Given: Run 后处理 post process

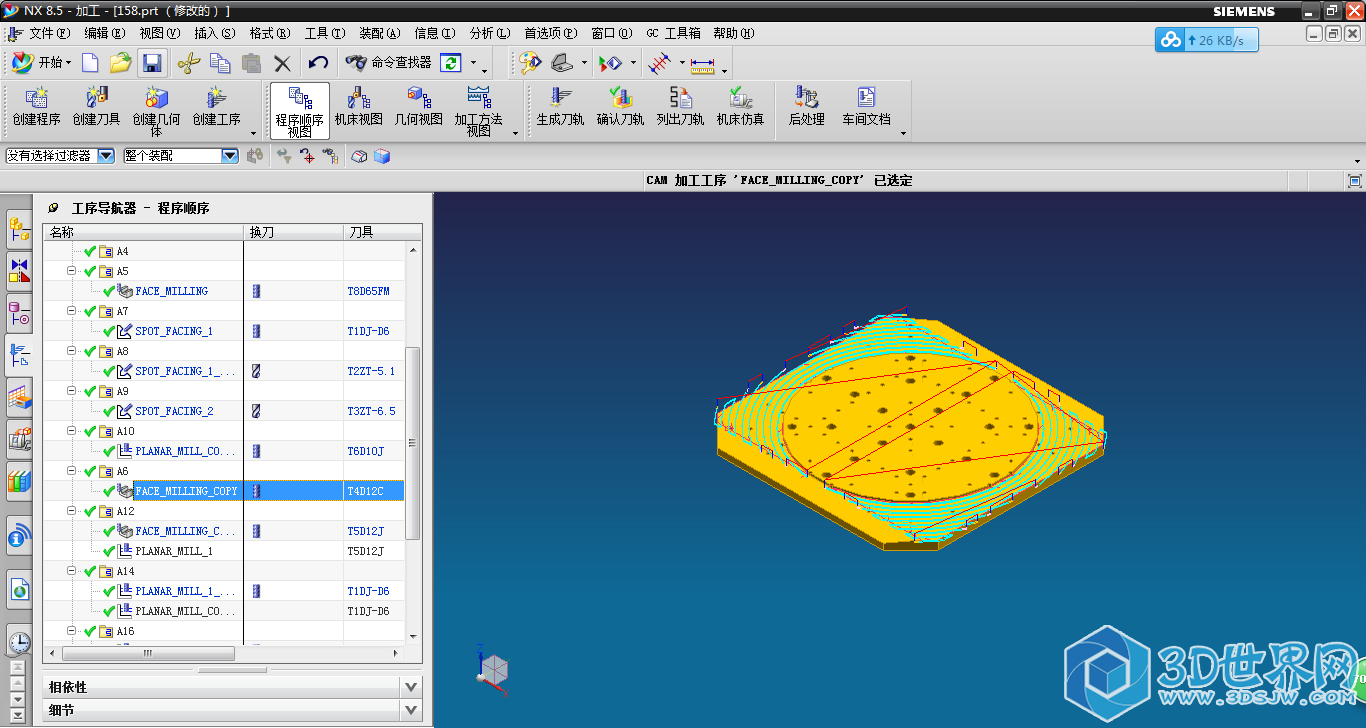Looking at the screenshot, I should pyautogui.click(x=806, y=106).
